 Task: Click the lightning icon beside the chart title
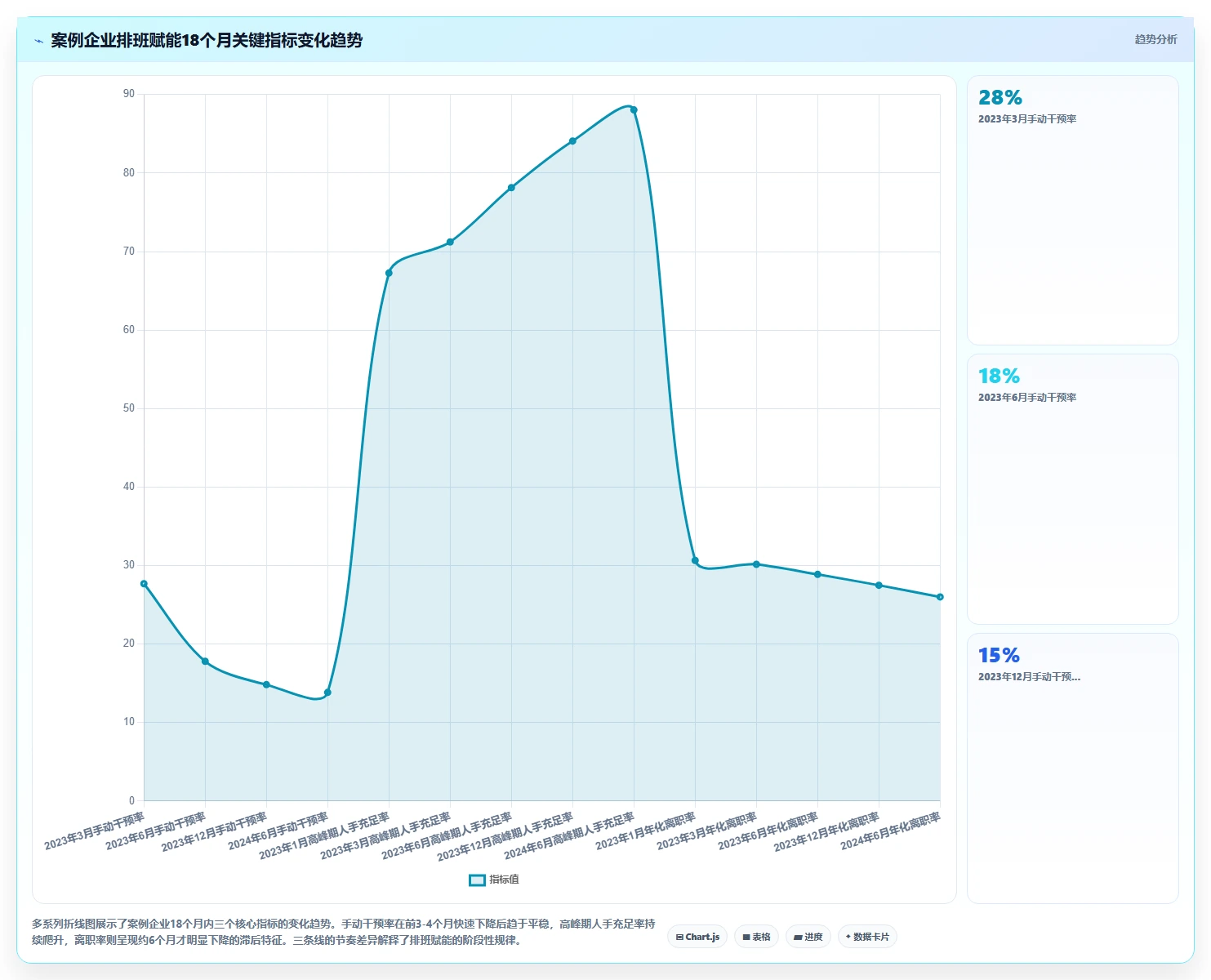tap(38, 41)
